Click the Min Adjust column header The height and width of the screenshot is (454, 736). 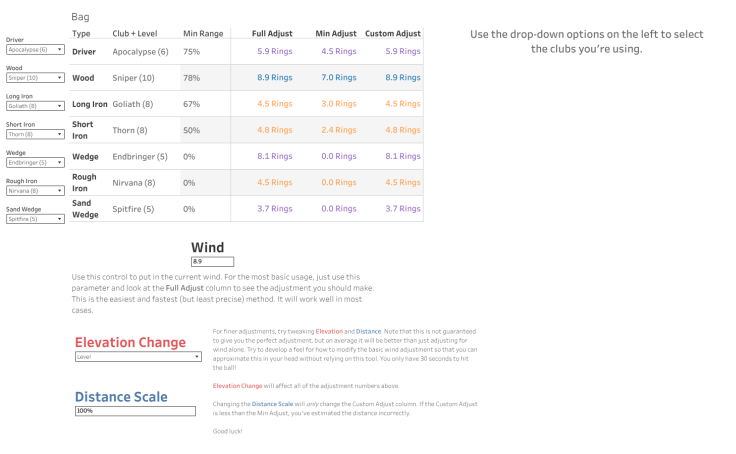pyautogui.click(x=338, y=34)
